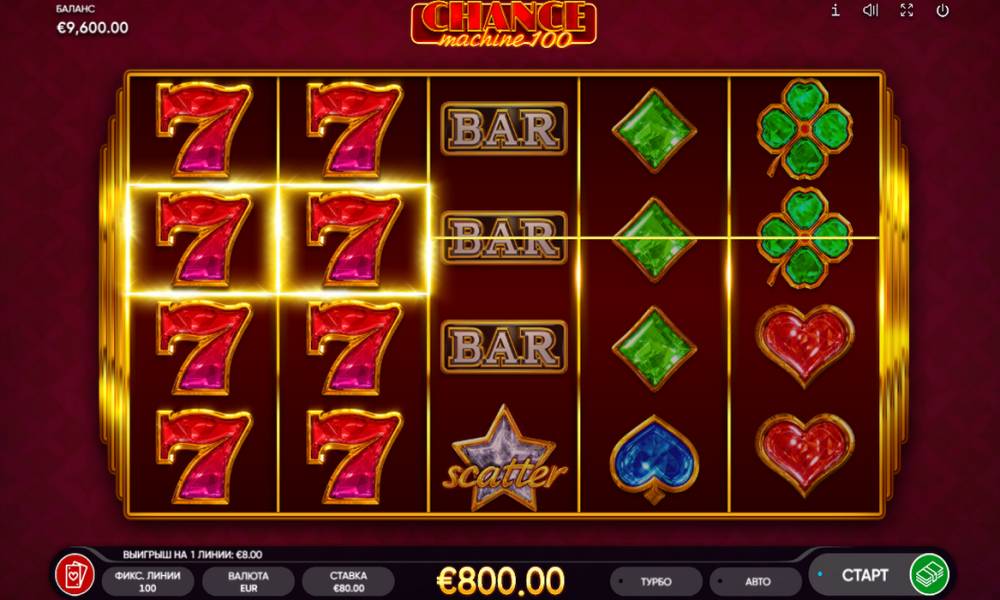Open the Валюта EUR currency selector
Image resolution: width=1000 pixels, height=600 pixels.
point(248,582)
